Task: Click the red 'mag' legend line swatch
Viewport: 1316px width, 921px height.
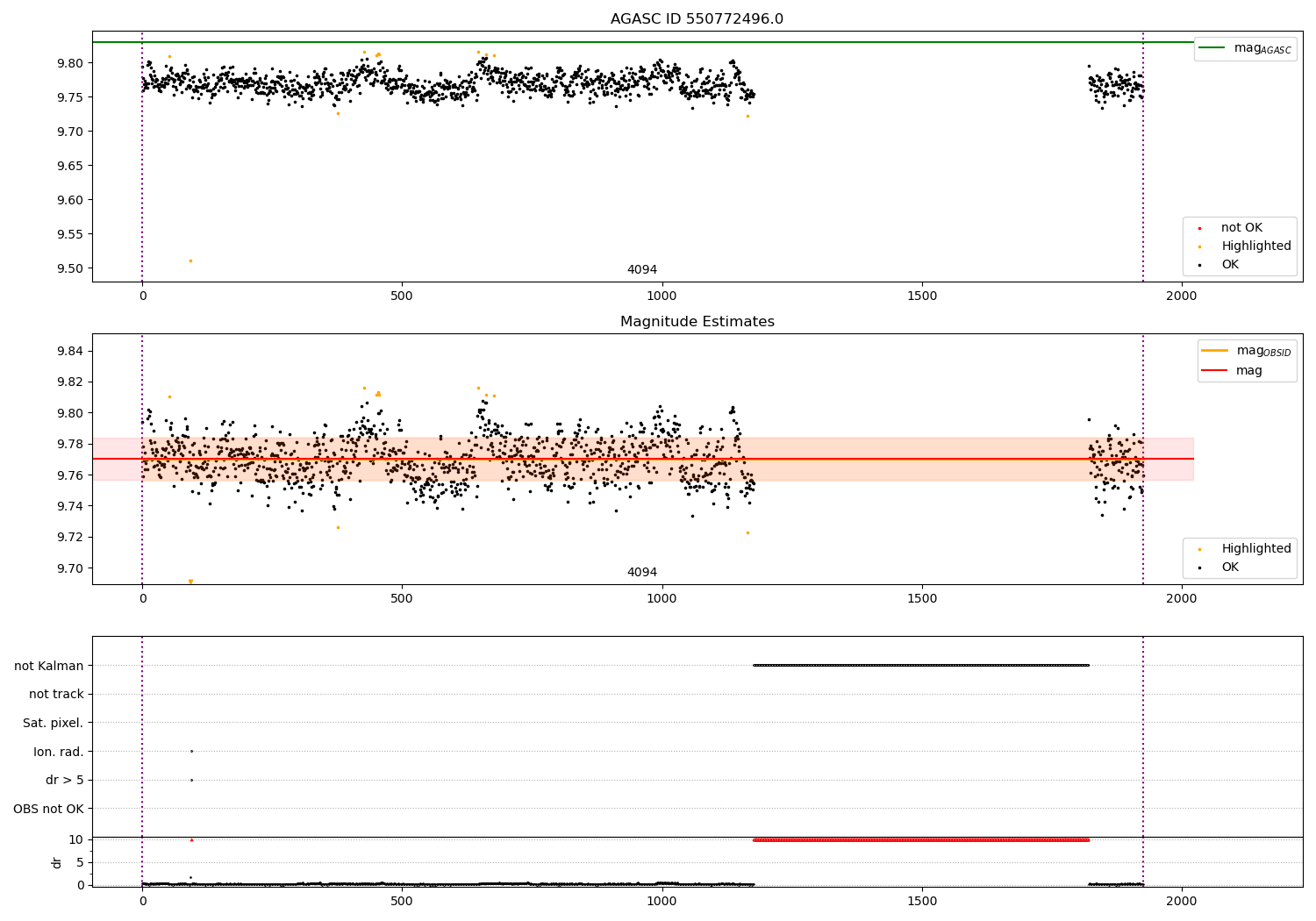Action: (x=1215, y=371)
